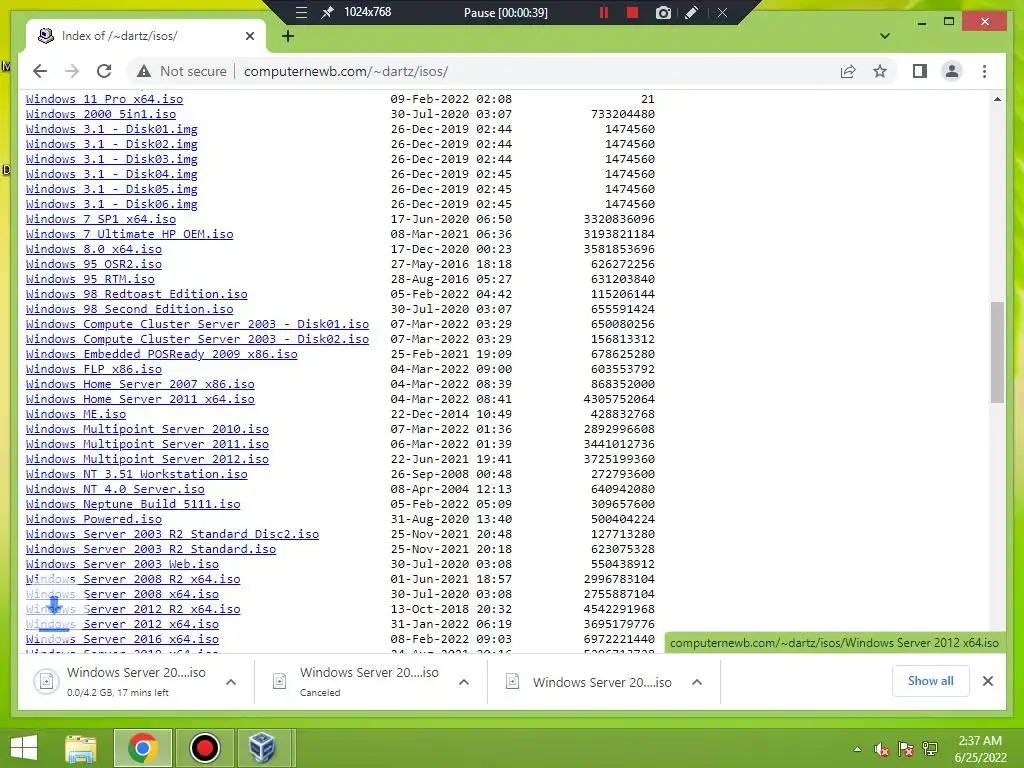Show hidden system tray icons
The height and width of the screenshot is (768, 1024).
click(857, 749)
